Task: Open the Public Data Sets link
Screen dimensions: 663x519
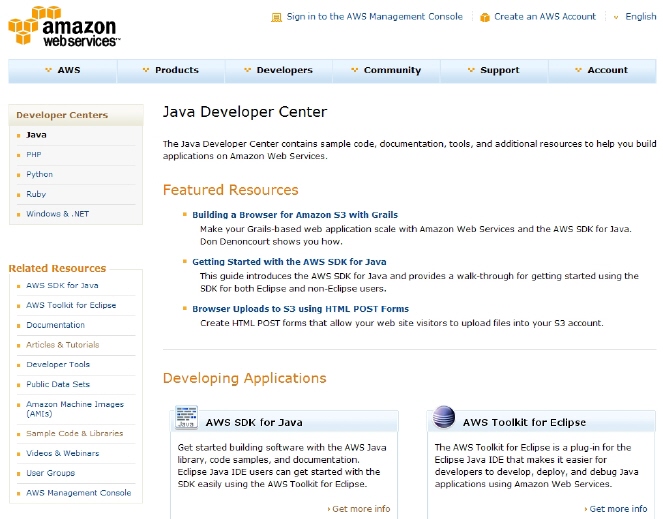Action: click(58, 384)
